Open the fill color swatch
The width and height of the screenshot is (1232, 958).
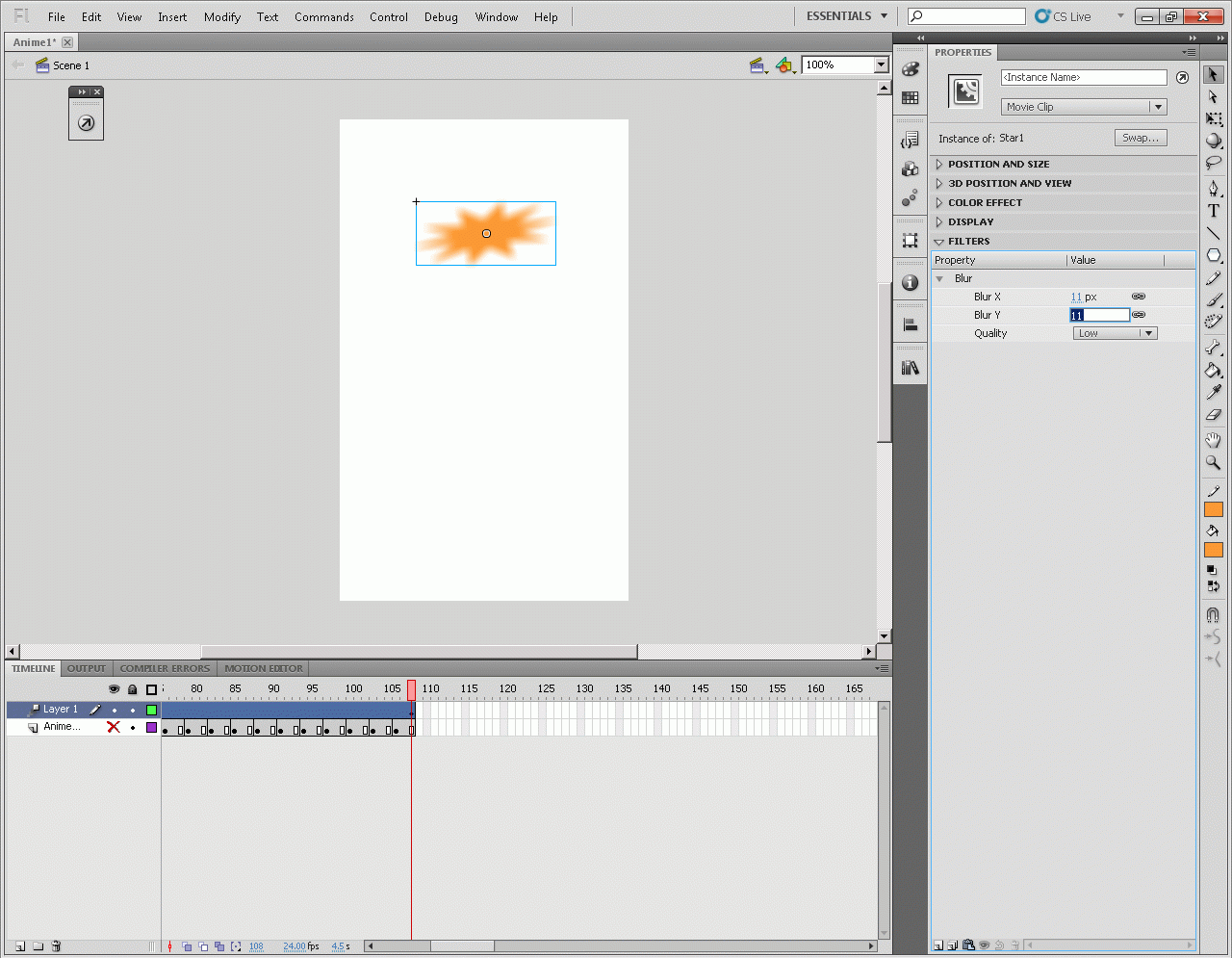(x=1213, y=550)
